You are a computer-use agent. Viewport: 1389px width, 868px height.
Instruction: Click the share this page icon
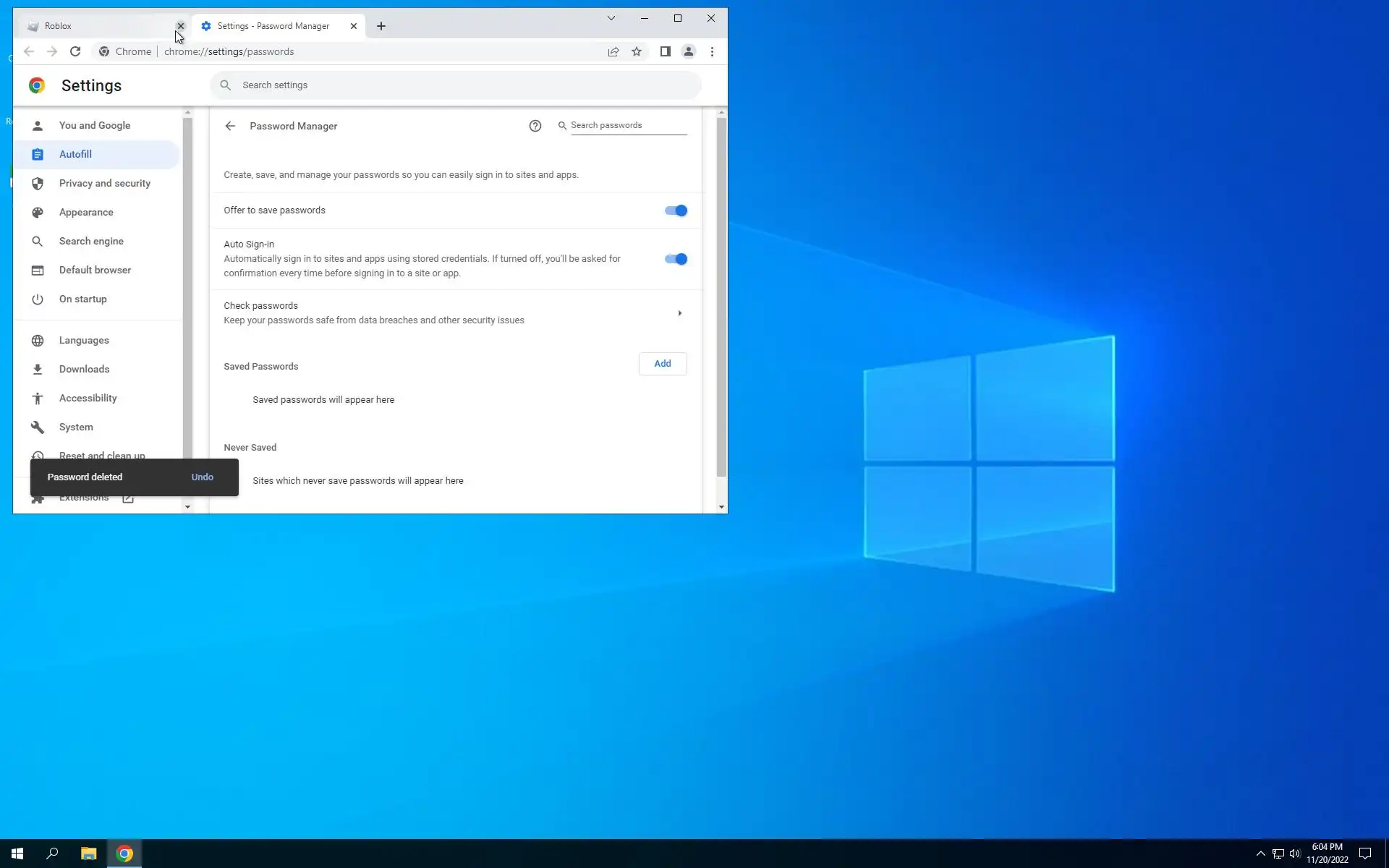tap(613, 51)
